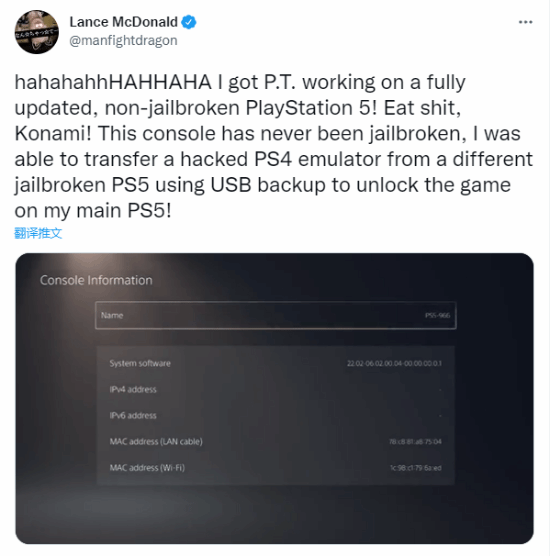This screenshot has height=556, width=550.
Task: Click the Console Information heading in image
Action: coord(96,280)
